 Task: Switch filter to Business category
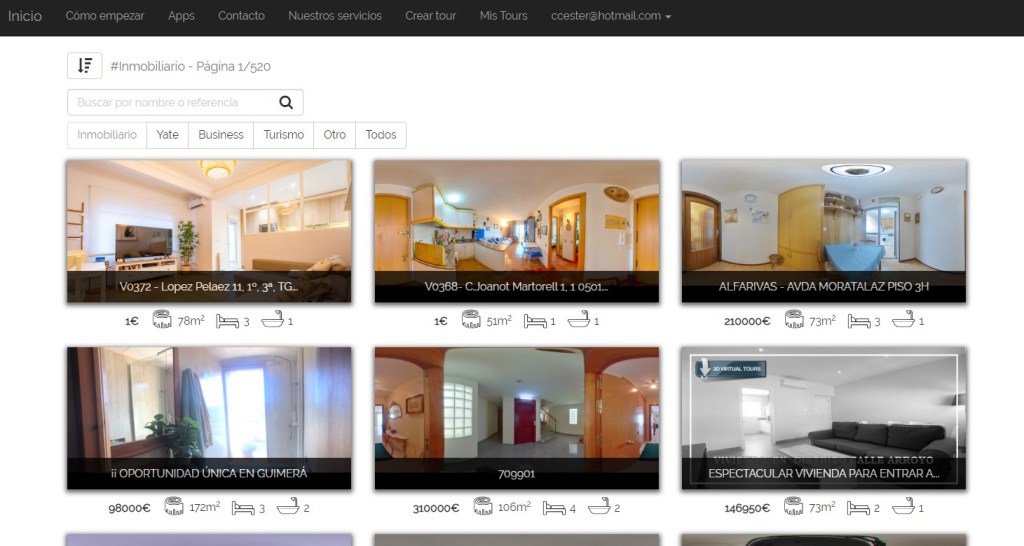(220, 135)
